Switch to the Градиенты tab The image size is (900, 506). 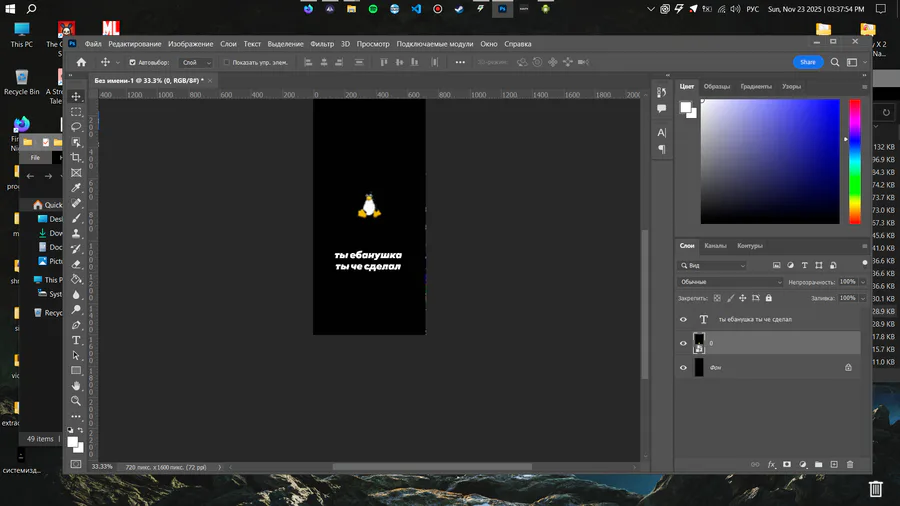click(x=756, y=87)
